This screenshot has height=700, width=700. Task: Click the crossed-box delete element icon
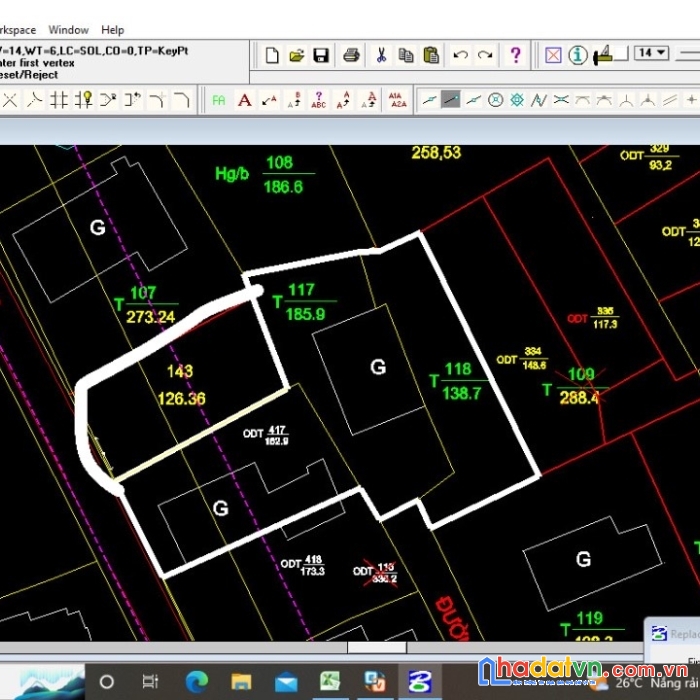pyautogui.click(x=553, y=55)
